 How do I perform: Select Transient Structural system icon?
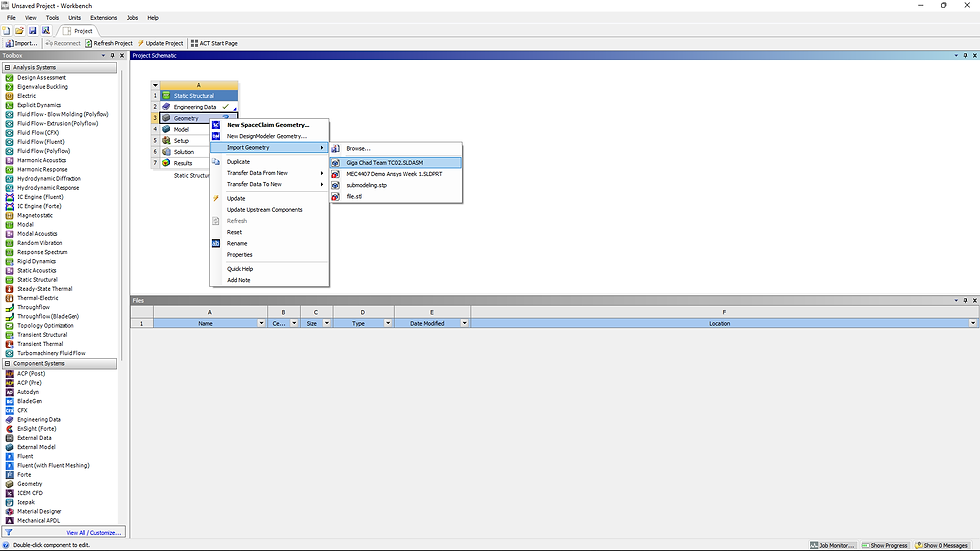click(x=9, y=335)
